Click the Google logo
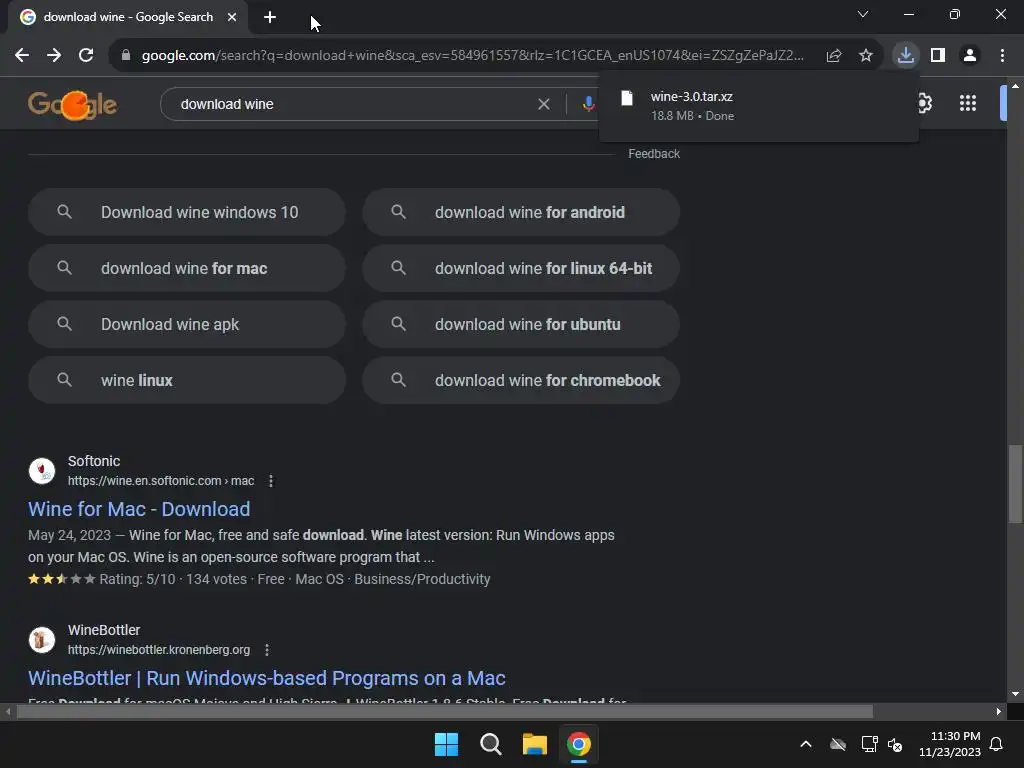Screen dimensions: 1024x768 pos(72,104)
